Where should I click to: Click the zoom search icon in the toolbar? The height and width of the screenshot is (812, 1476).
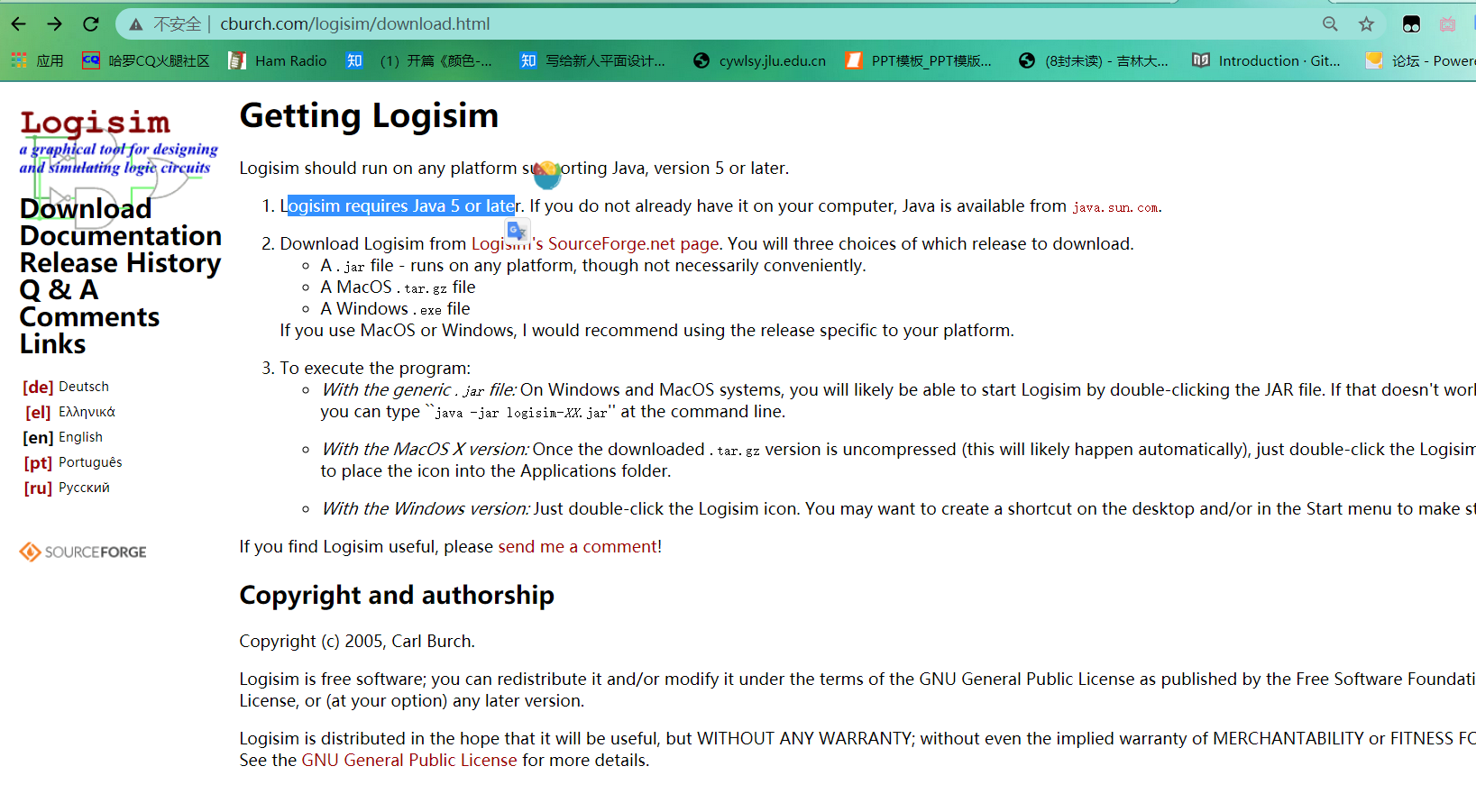pos(1330,24)
